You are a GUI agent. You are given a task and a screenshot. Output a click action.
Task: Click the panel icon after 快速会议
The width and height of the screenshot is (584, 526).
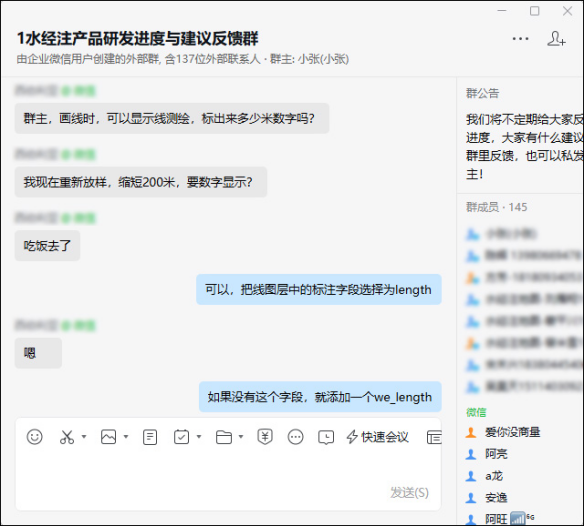[x=434, y=437]
